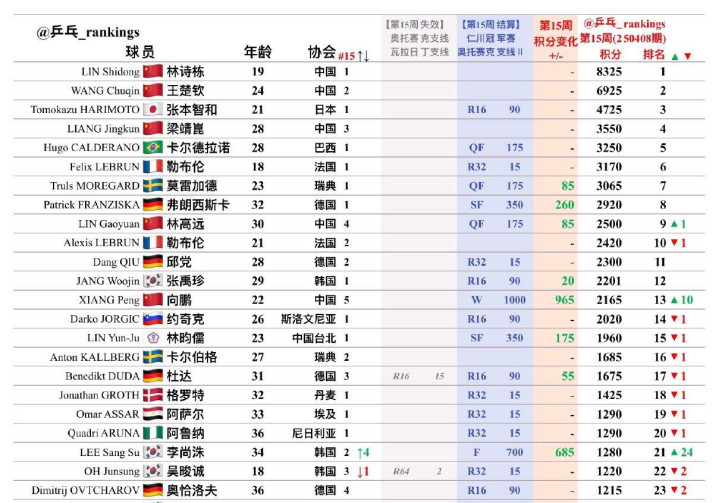Click the Germany flag beside Dimitrij OVTCHAROV
The height and width of the screenshot is (503, 719).
click(153, 490)
